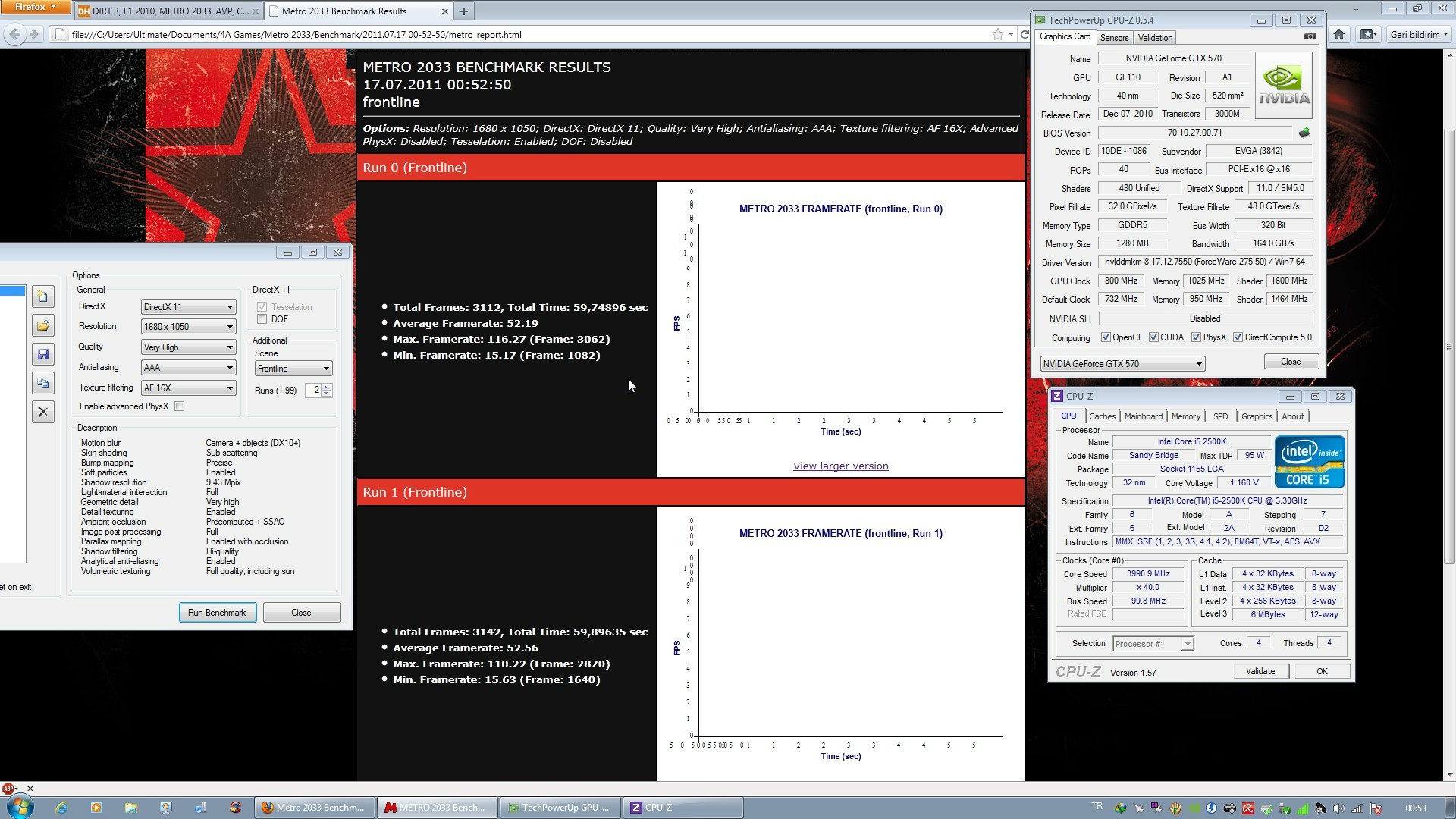Open Firefox application menu button
The width and height of the screenshot is (1456, 819).
tap(36, 7)
